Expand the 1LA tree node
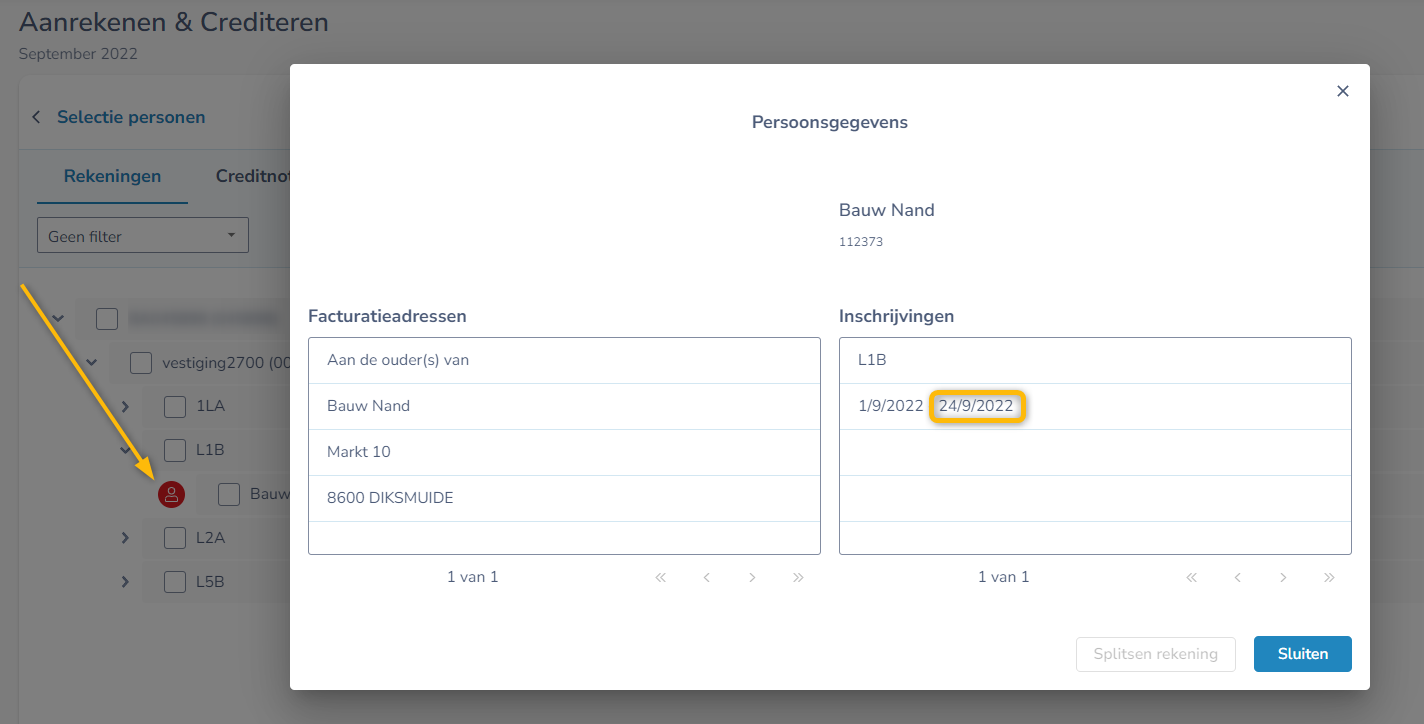This screenshot has height=724, width=1424. [125, 406]
